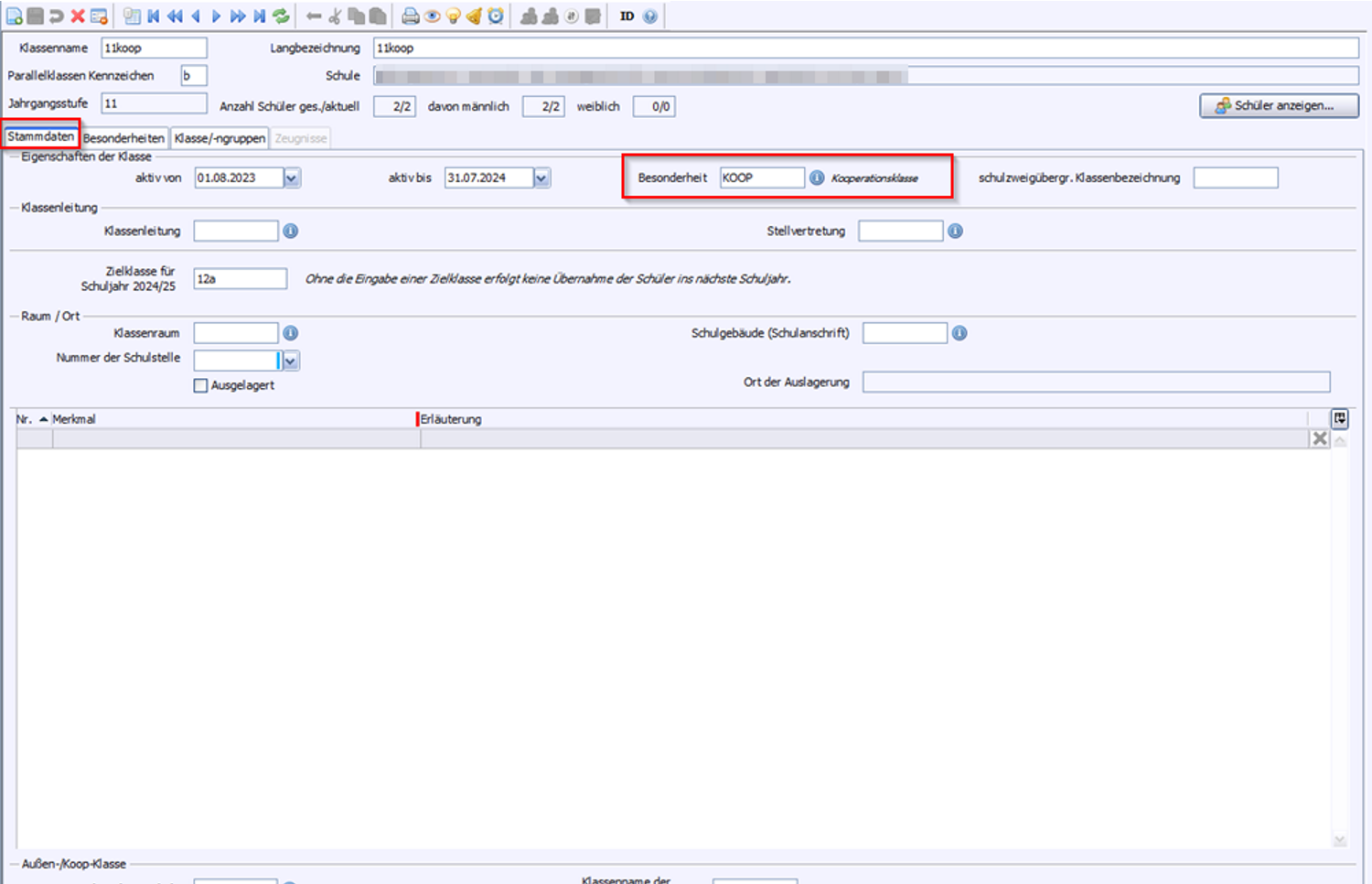Click the X button in Merkmal table row
This screenshot has width=1372, height=884.
1319,438
